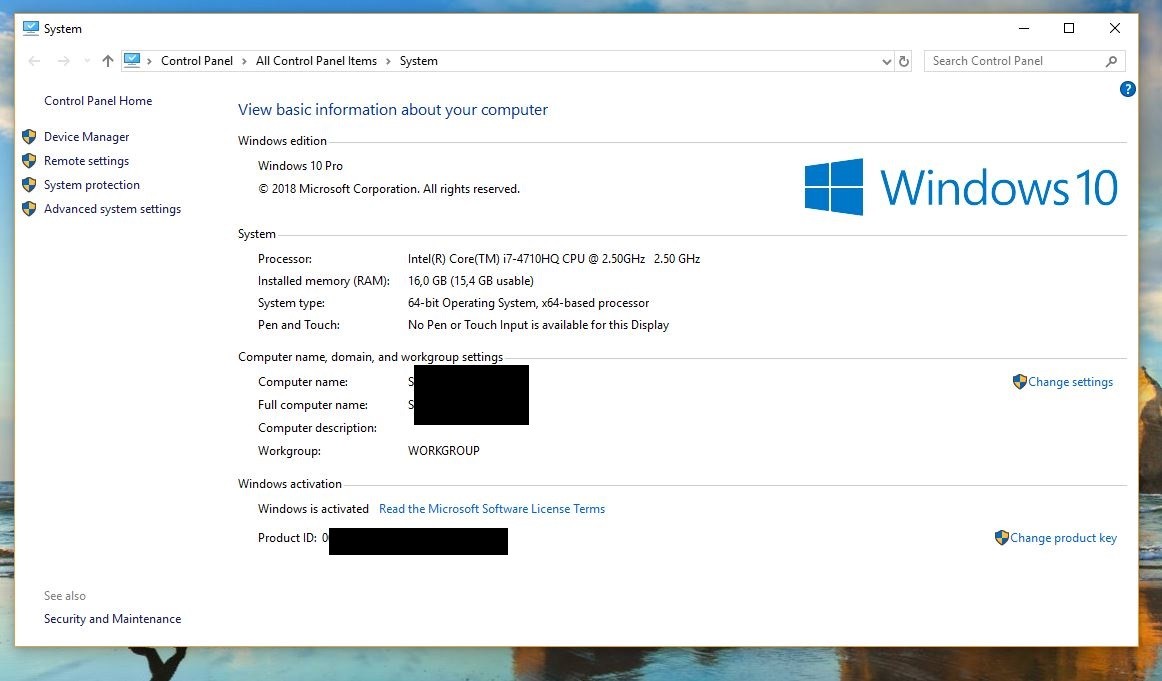
Task: Select System breadcrumb in address bar
Action: [x=419, y=61]
